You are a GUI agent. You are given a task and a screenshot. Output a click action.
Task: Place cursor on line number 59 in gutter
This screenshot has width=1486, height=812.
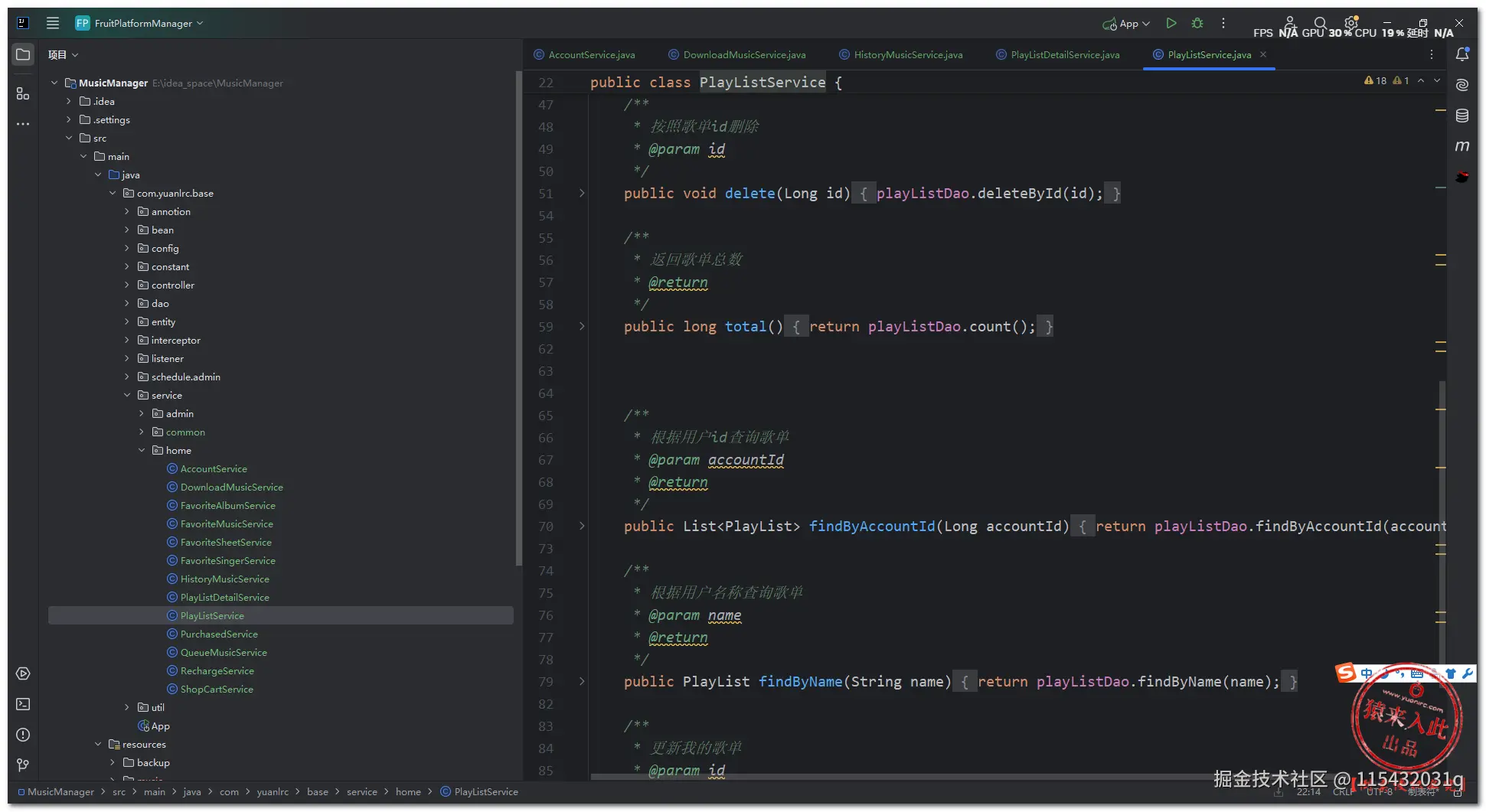point(545,327)
